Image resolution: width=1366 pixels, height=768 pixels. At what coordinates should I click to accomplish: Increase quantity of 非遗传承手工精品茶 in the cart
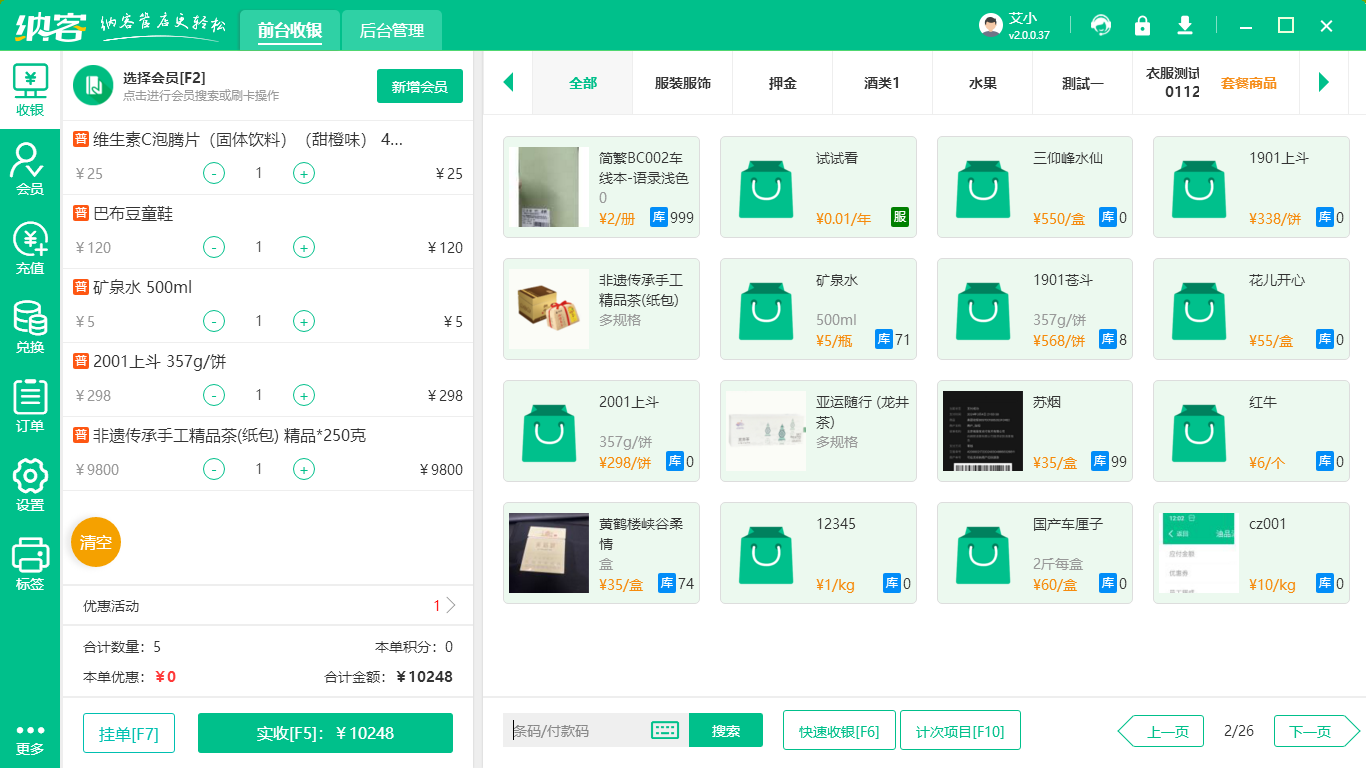tap(304, 469)
